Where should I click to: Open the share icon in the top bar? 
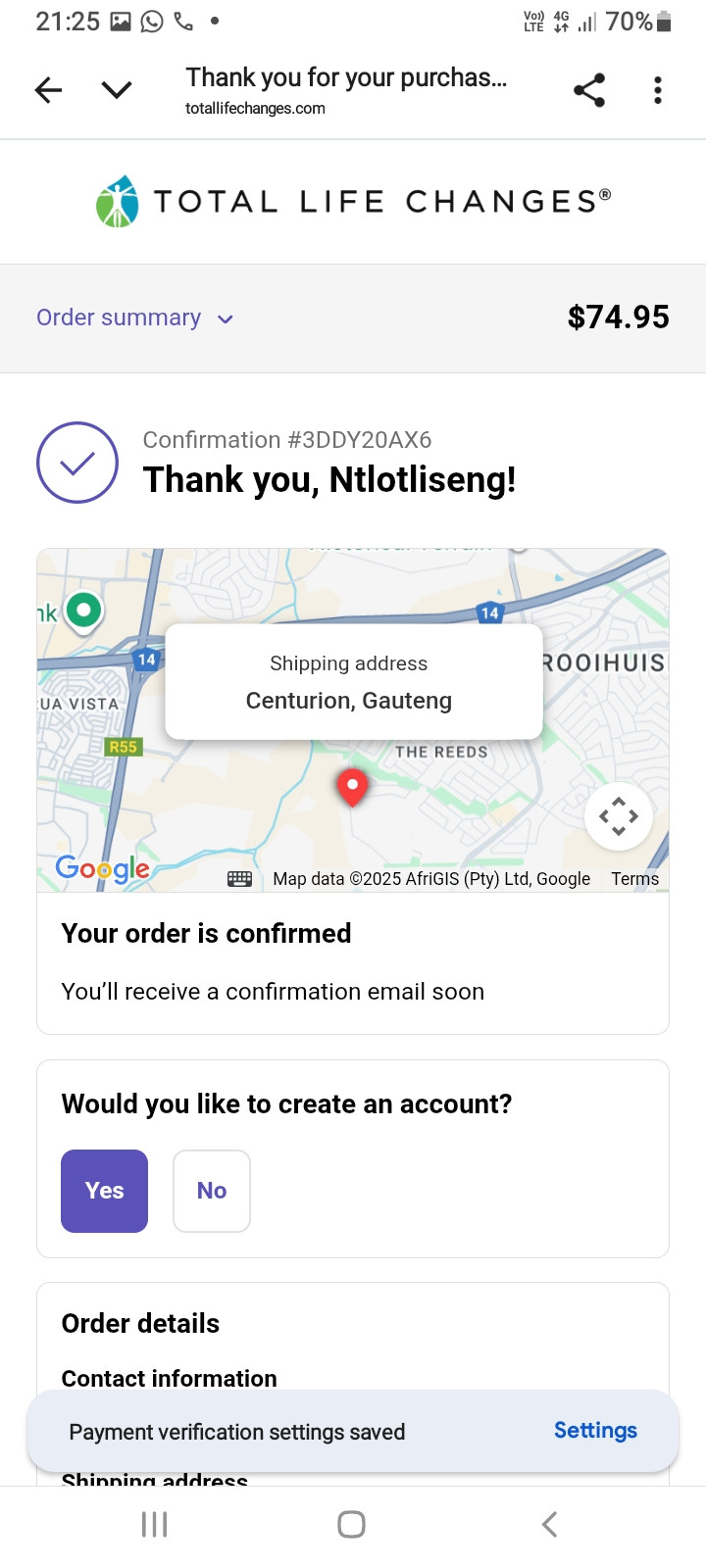(x=589, y=91)
